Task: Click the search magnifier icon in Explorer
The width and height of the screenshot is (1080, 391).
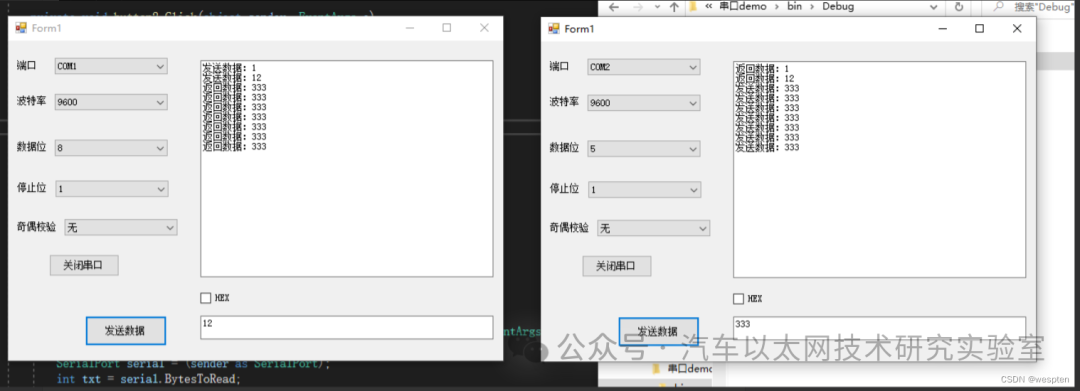Action: (x=997, y=7)
